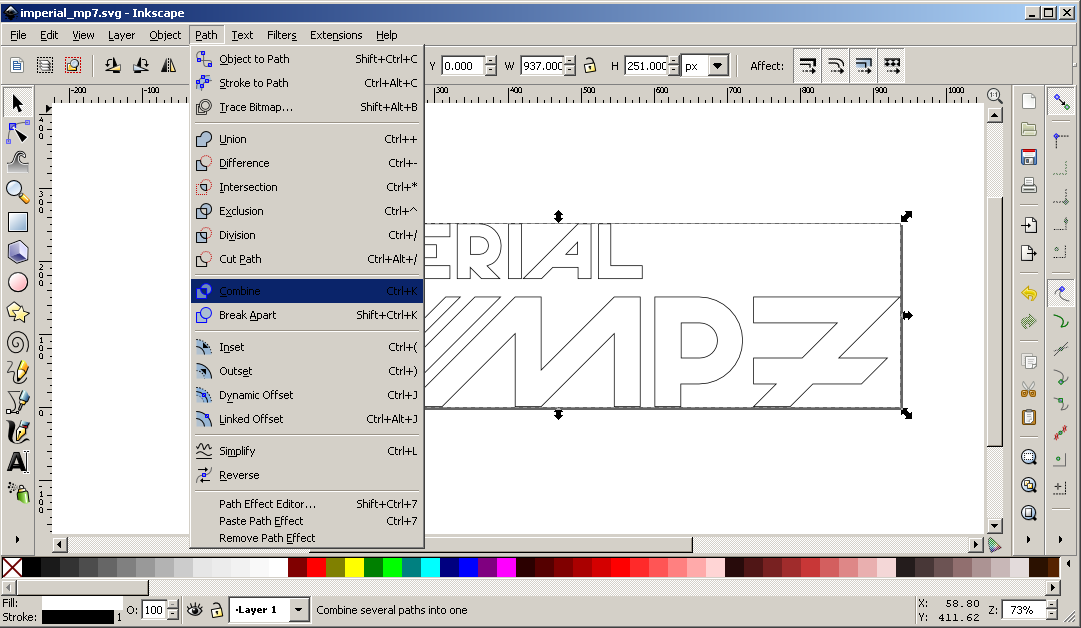The width and height of the screenshot is (1081, 628).
Task: Select the Node editing tool
Action: [x=17, y=132]
